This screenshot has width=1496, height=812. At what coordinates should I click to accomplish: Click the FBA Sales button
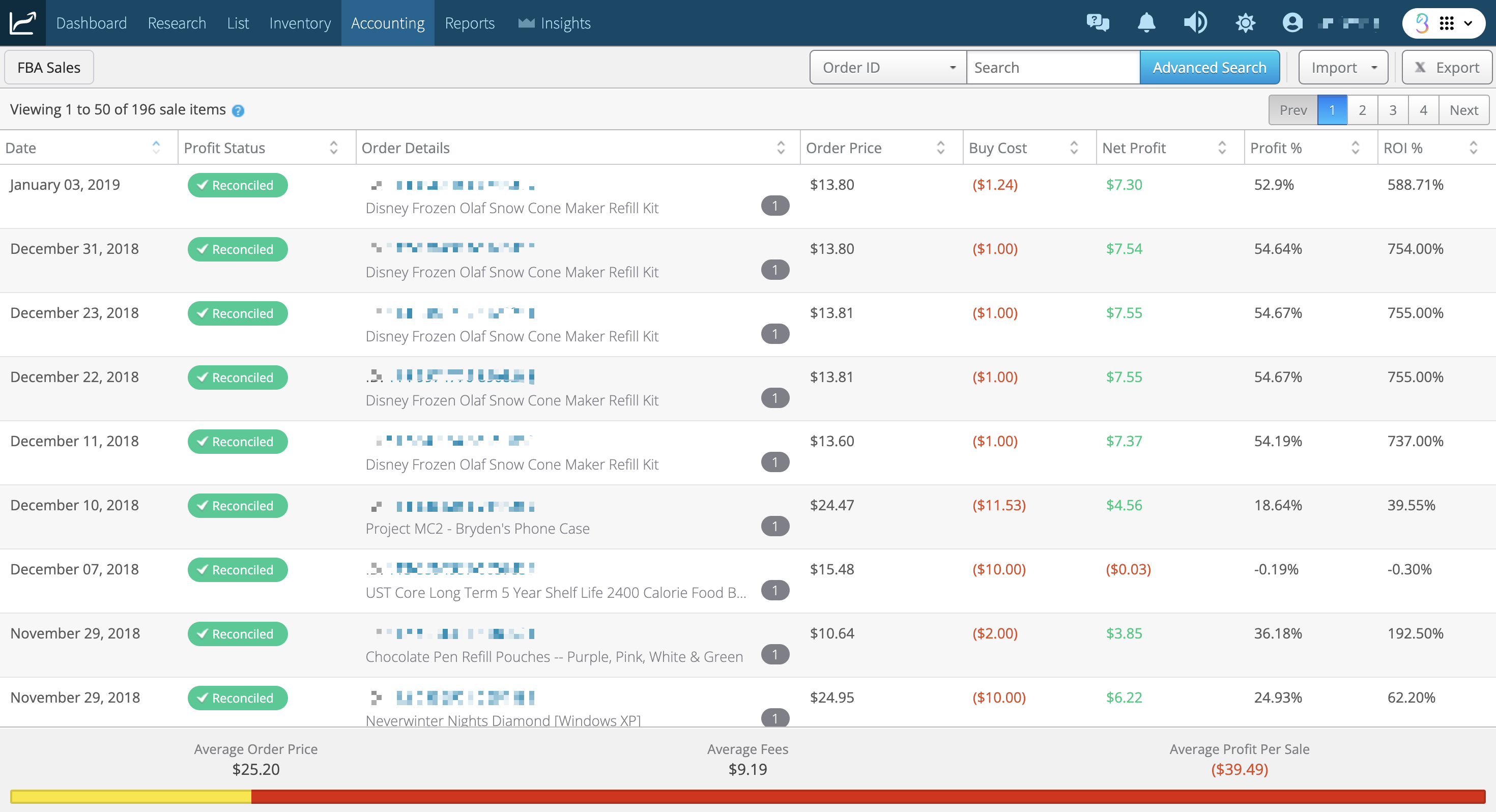[x=49, y=67]
